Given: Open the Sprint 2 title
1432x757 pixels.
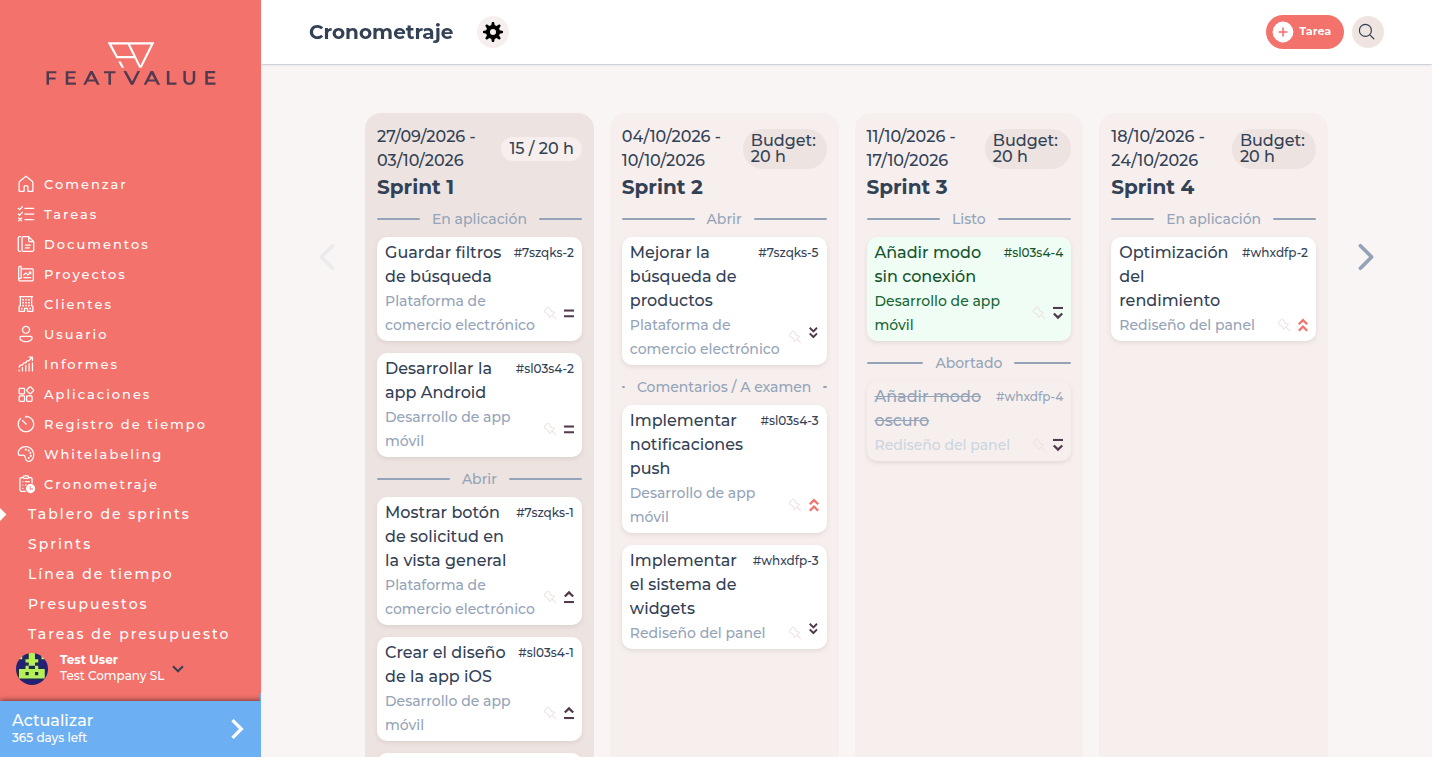Looking at the screenshot, I should click(x=662, y=187).
